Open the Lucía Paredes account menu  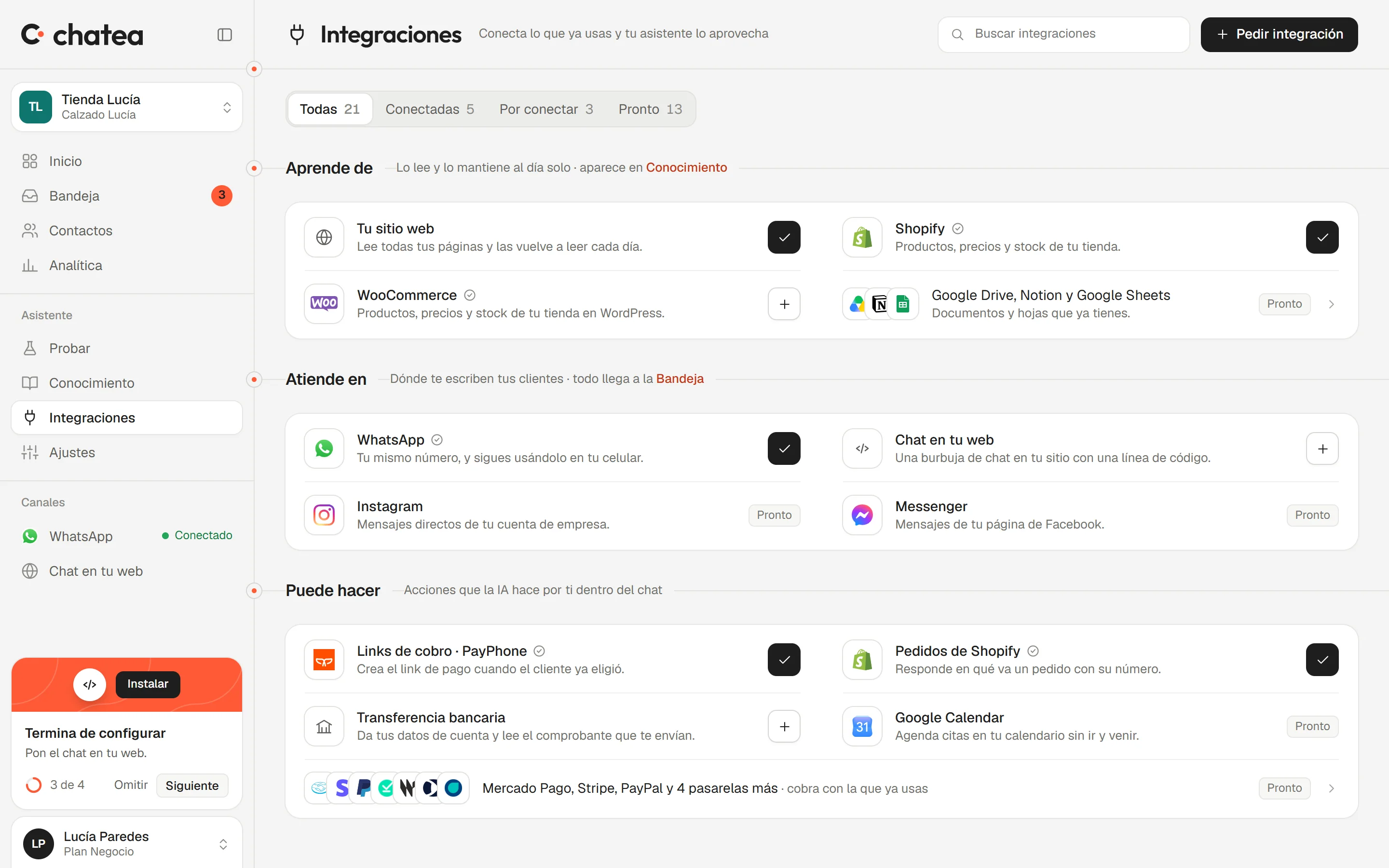pos(127,843)
